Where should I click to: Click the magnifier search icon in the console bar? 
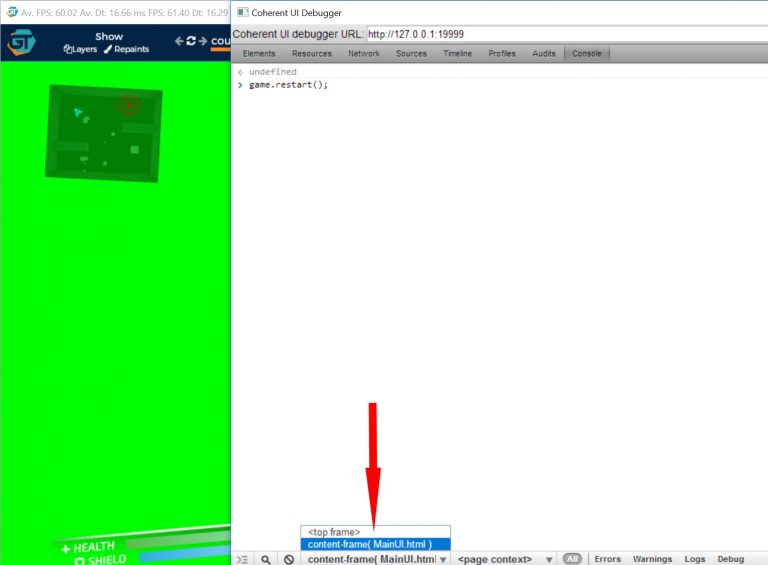coord(266,559)
